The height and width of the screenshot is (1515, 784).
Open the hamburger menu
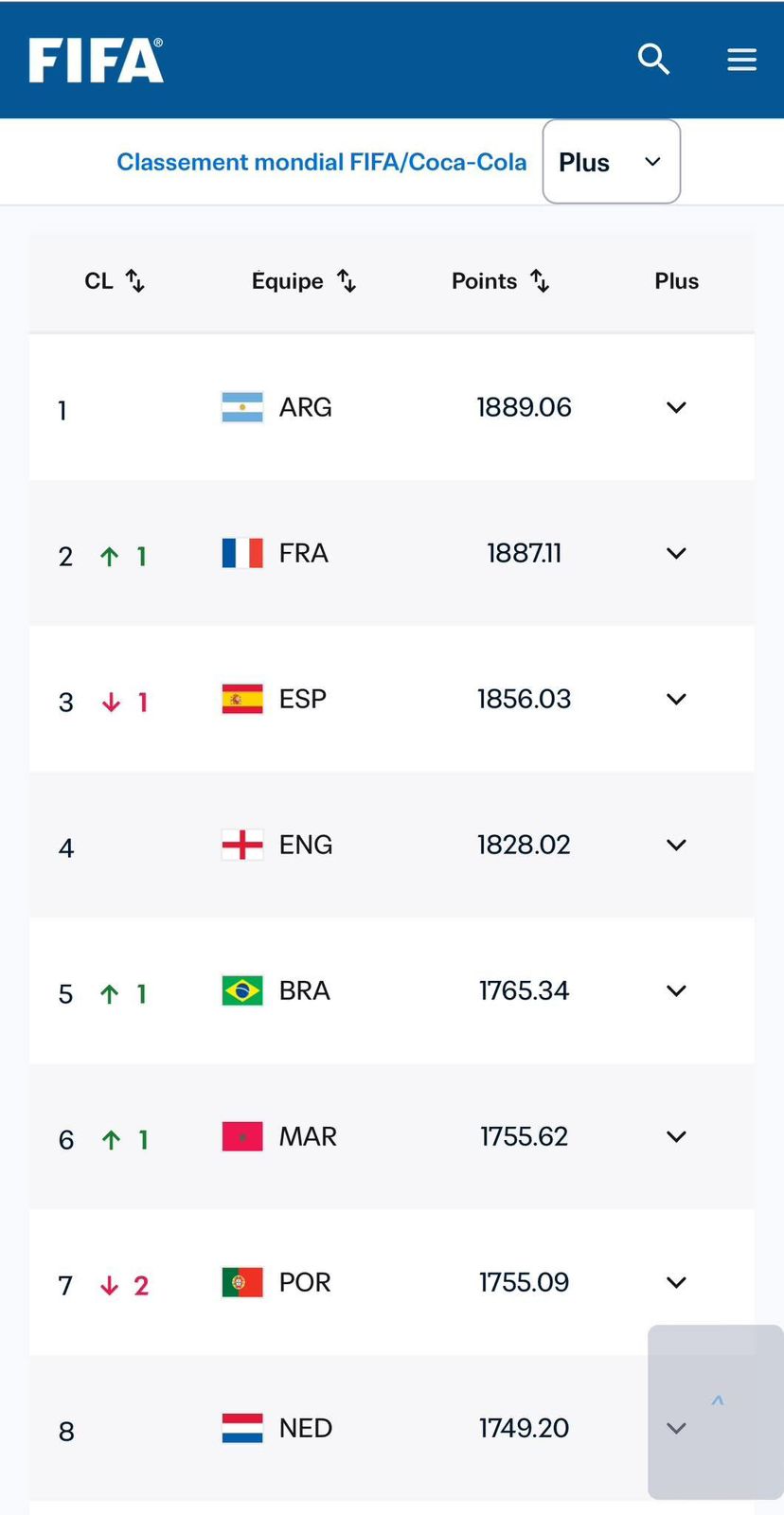[x=741, y=60]
